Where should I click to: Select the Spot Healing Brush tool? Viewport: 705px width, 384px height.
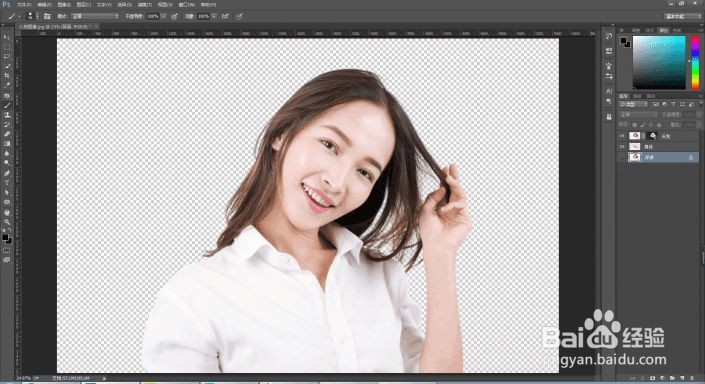tap(7, 96)
